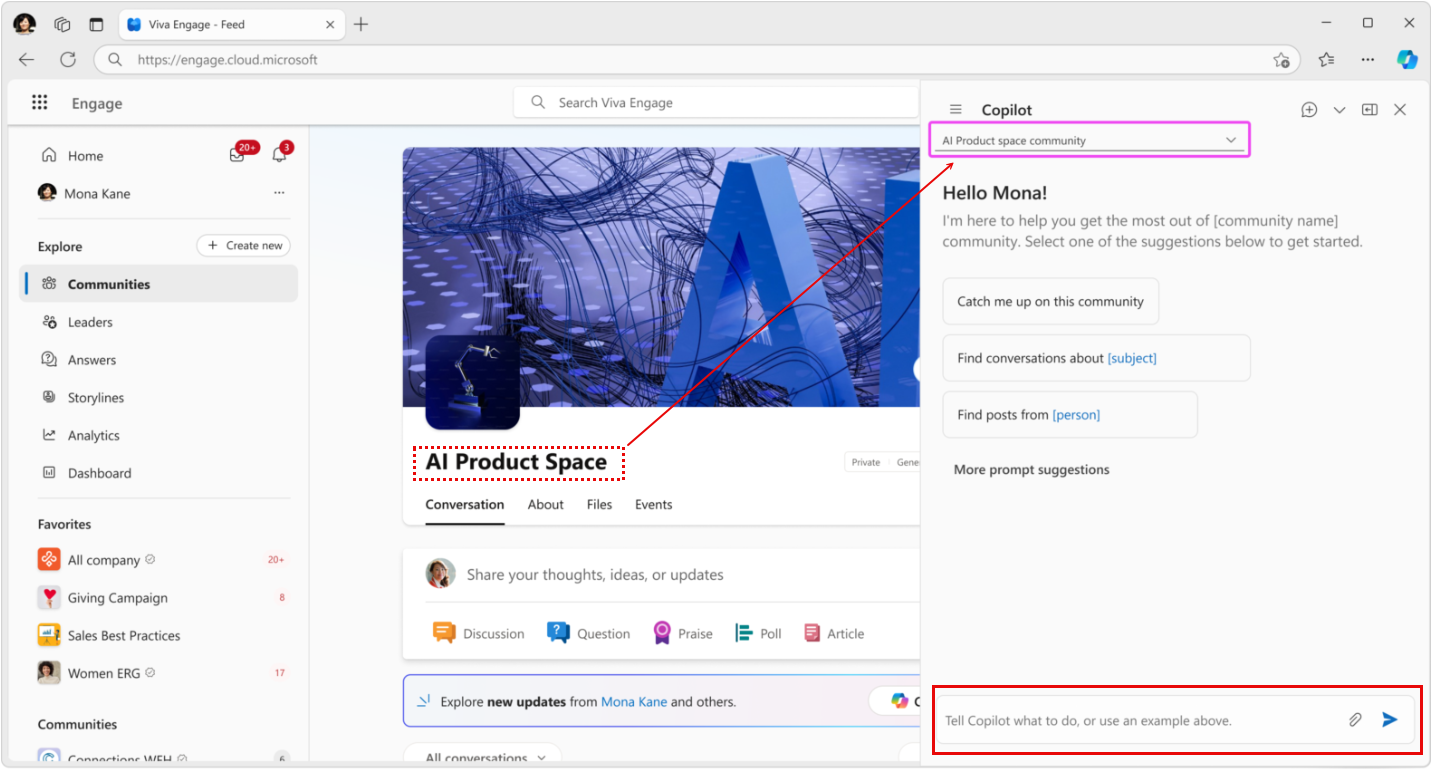Click the notifications bell icon
This screenshot has height=769, width=1431.
[280, 155]
